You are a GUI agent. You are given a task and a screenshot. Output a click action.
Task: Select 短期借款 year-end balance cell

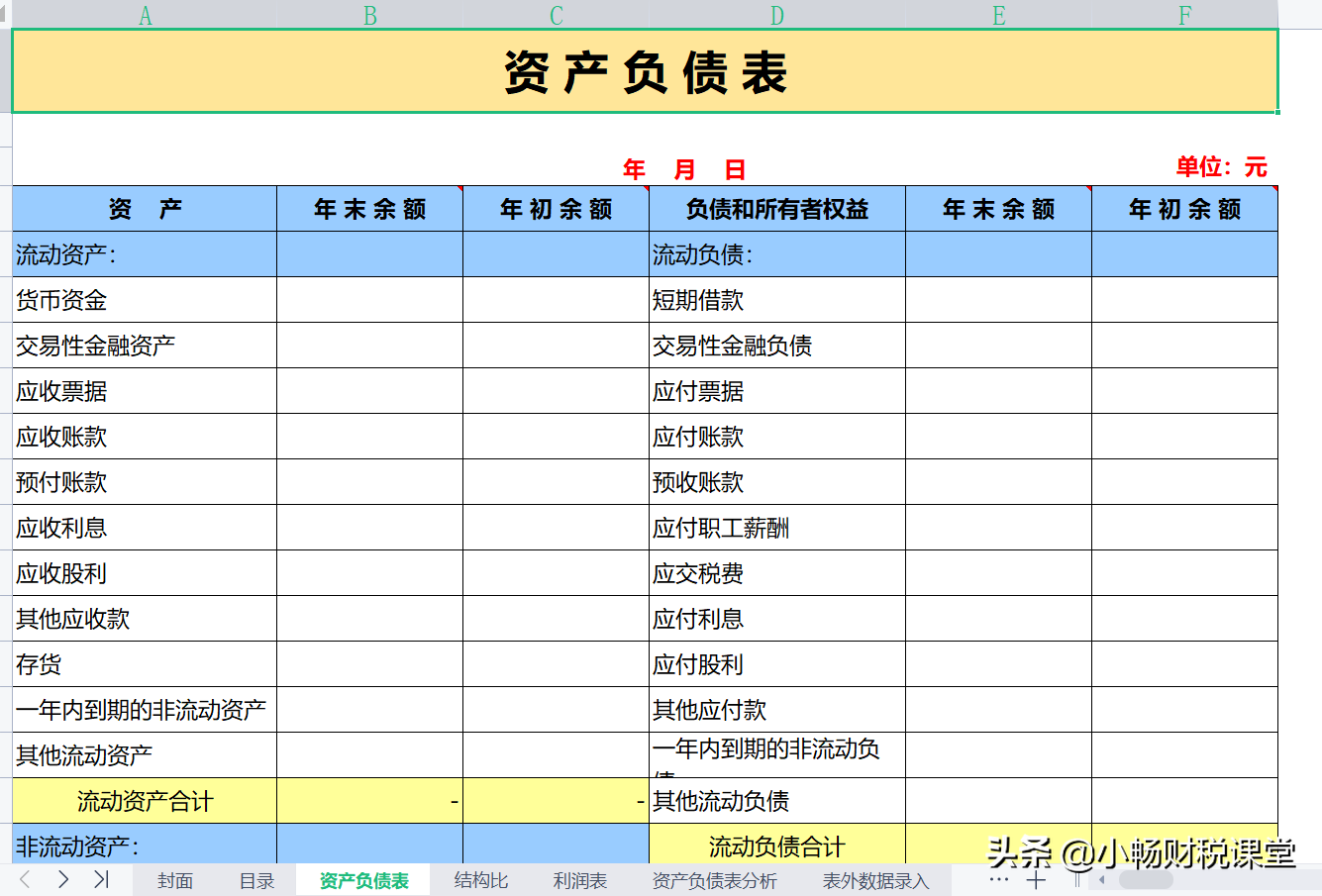[998, 300]
